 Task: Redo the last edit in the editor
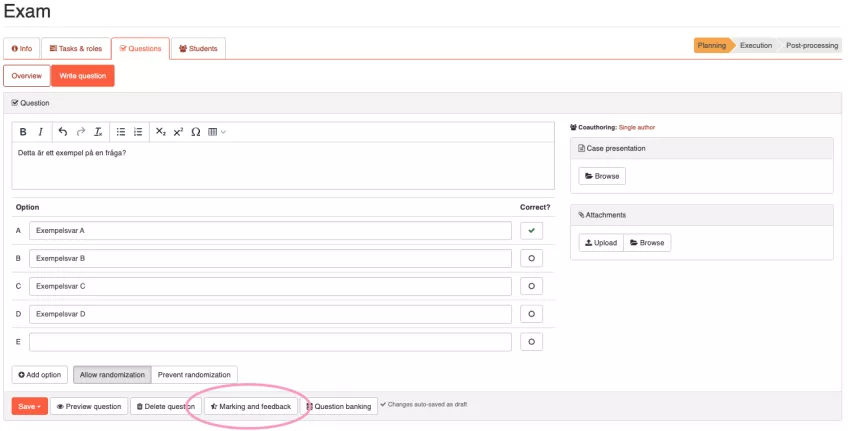click(81, 132)
